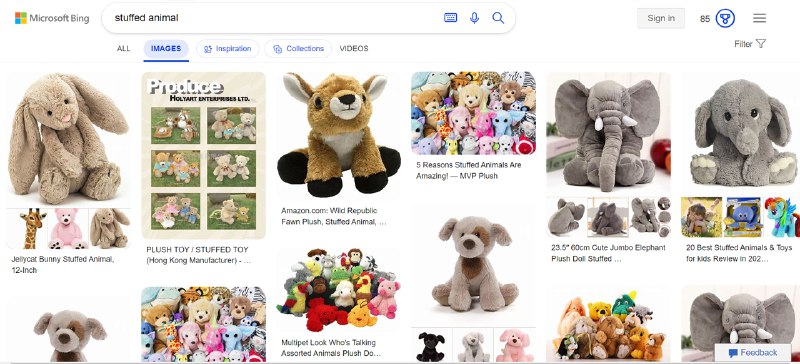Open 20 Best Stuffed Animals & Toys link
This screenshot has height=364, width=800.
[x=739, y=253]
